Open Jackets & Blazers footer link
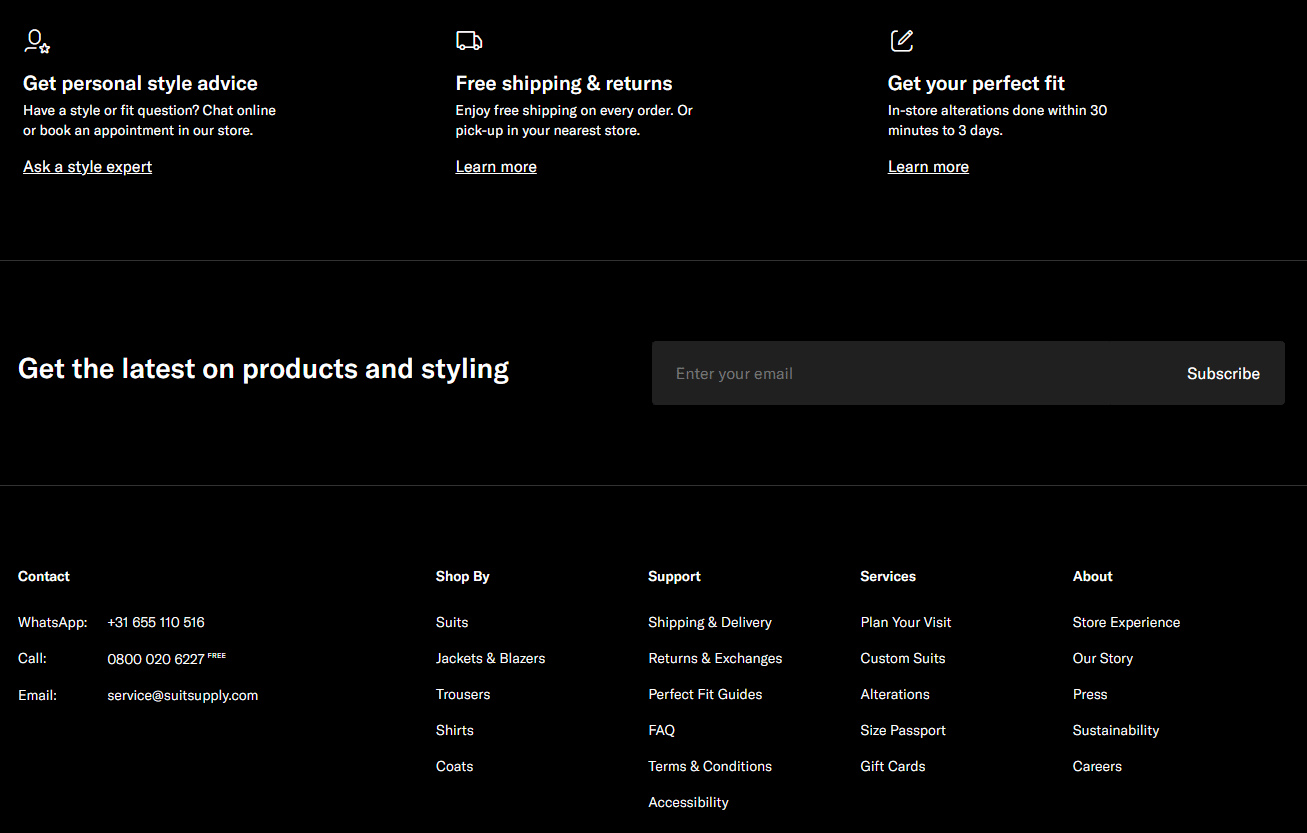This screenshot has width=1307, height=833. point(490,658)
